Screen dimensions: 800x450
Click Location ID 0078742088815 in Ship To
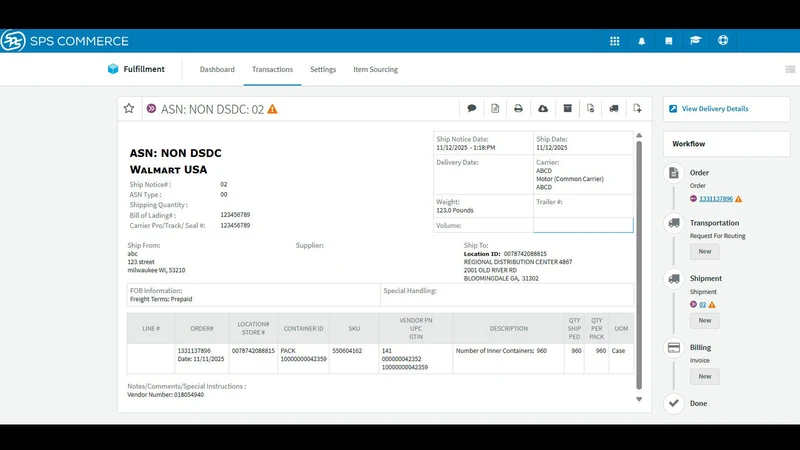[x=525, y=254]
